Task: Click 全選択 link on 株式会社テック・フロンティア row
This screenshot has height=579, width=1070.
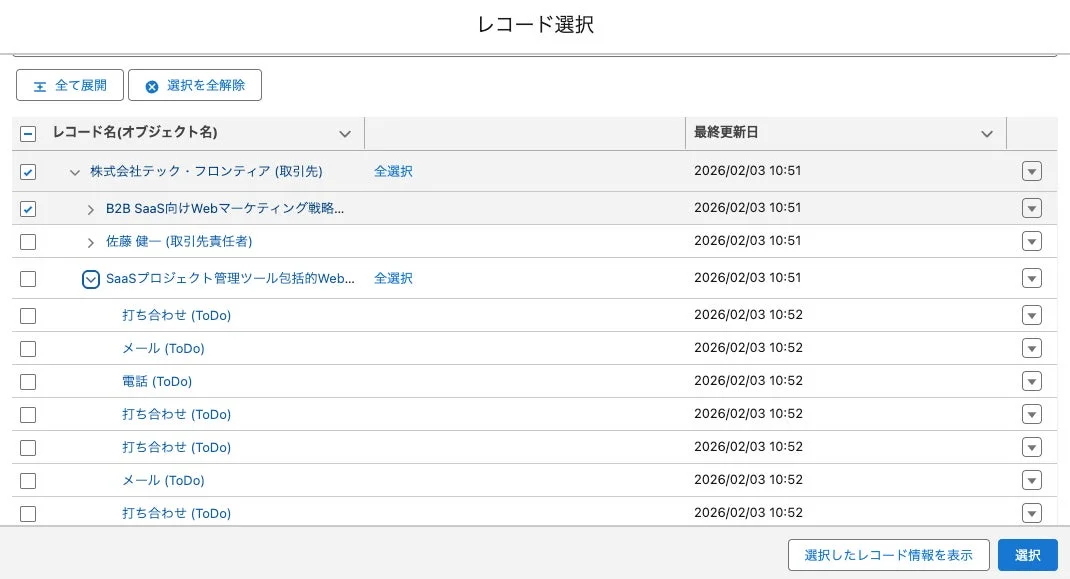Action: point(393,171)
